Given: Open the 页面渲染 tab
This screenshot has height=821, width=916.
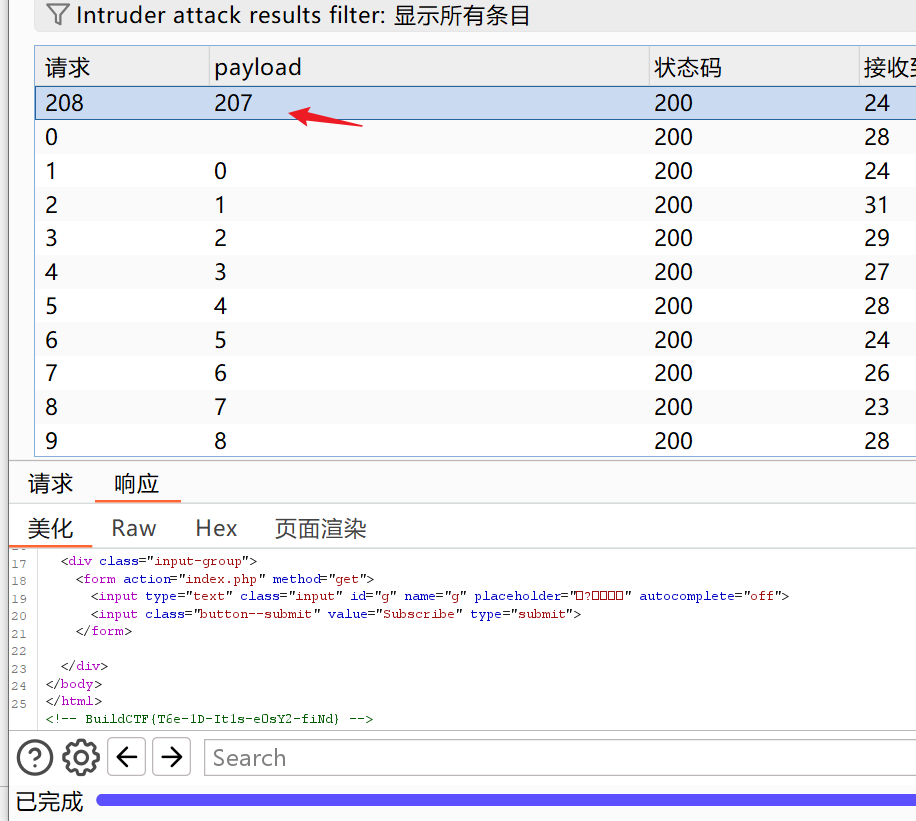Looking at the screenshot, I should tap(320, 529).
